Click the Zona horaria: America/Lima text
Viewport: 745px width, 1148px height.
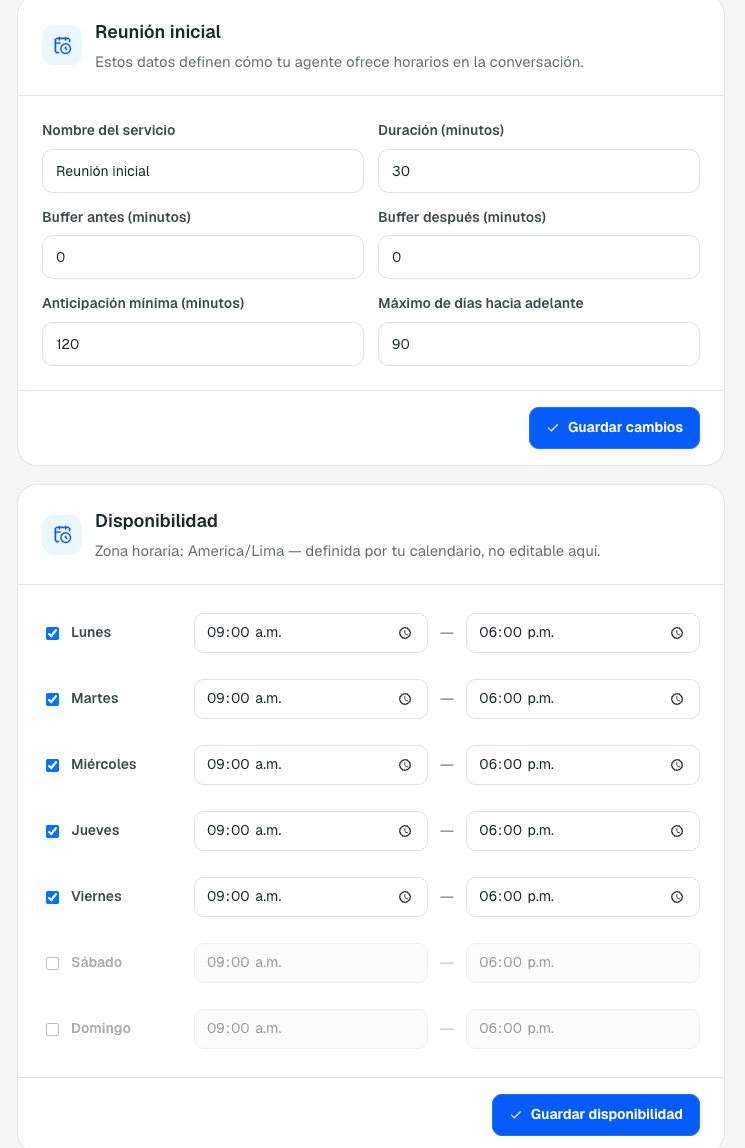point(190,551)
